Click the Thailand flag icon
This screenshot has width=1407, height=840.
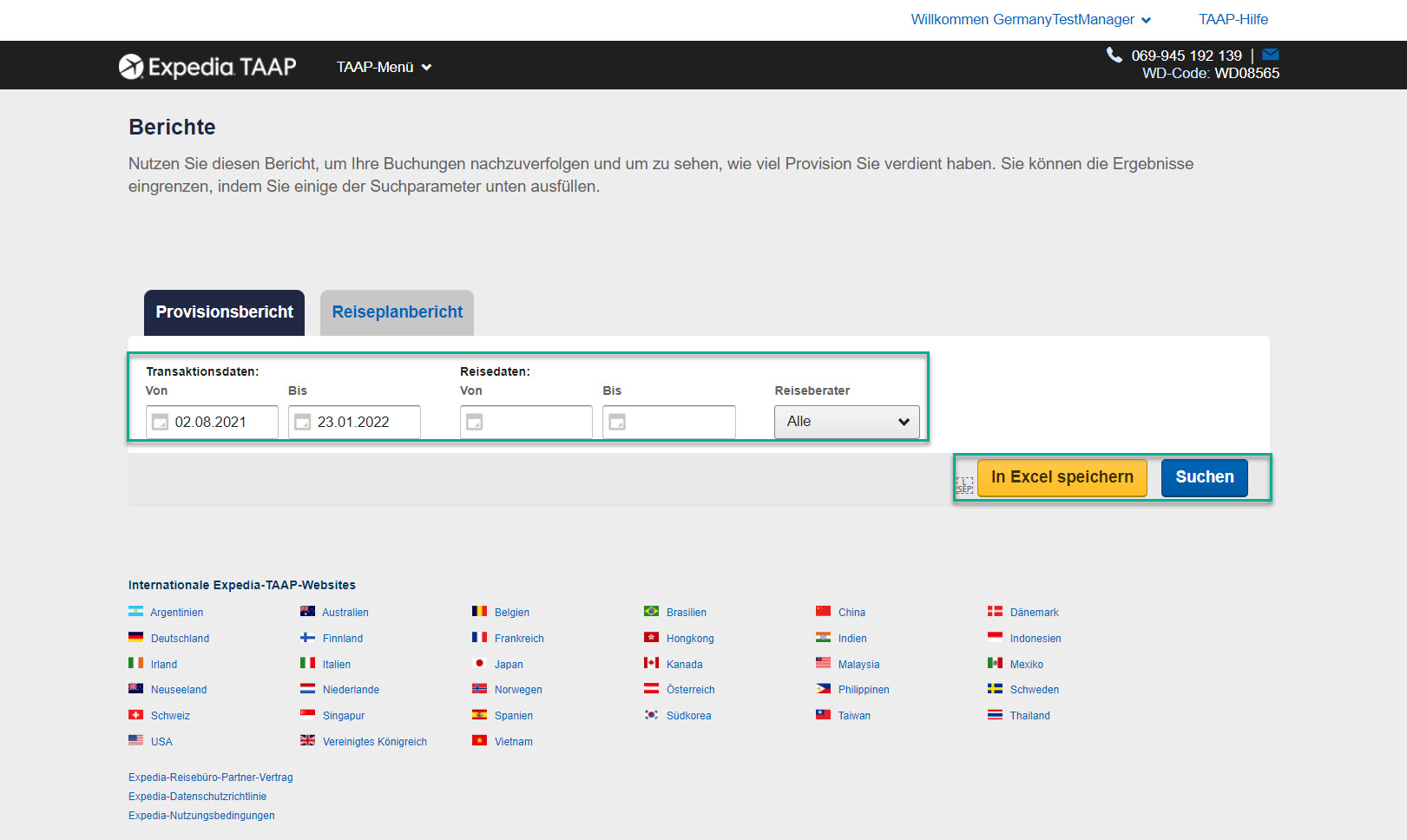pyautogui.click(x=995, y=715)
